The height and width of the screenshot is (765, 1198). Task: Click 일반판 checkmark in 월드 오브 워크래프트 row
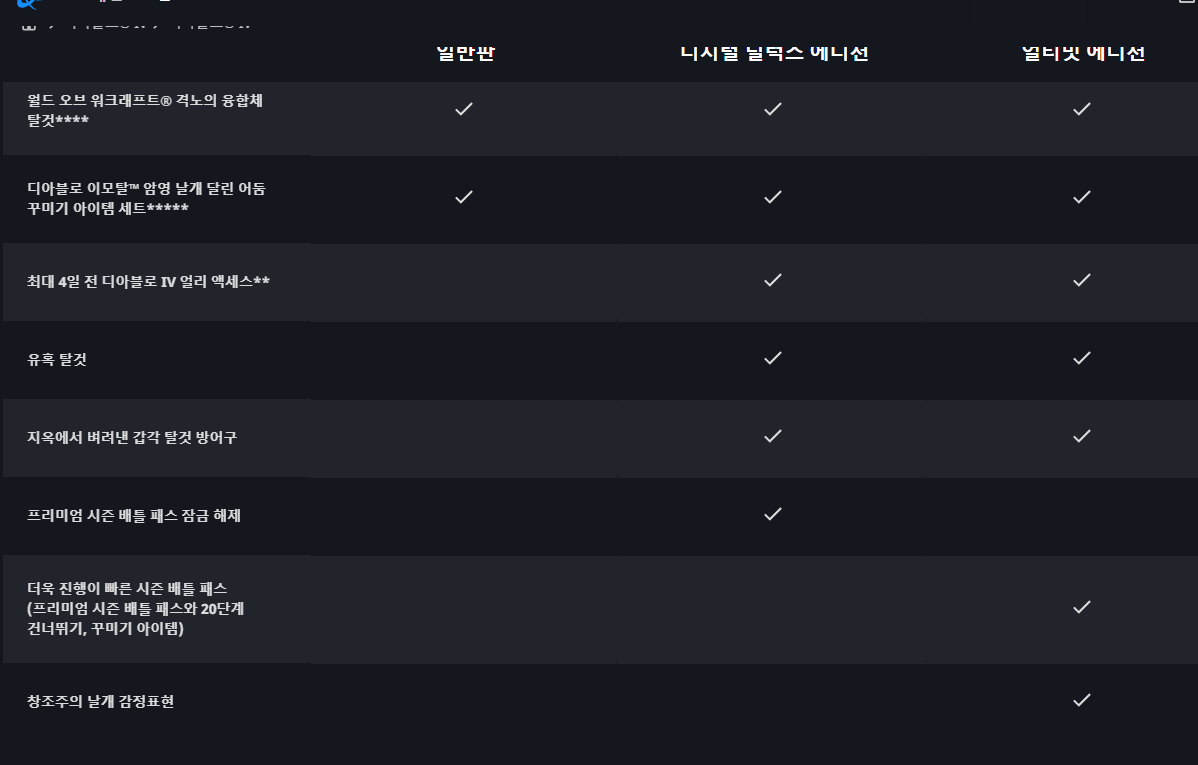coord(463,109)
